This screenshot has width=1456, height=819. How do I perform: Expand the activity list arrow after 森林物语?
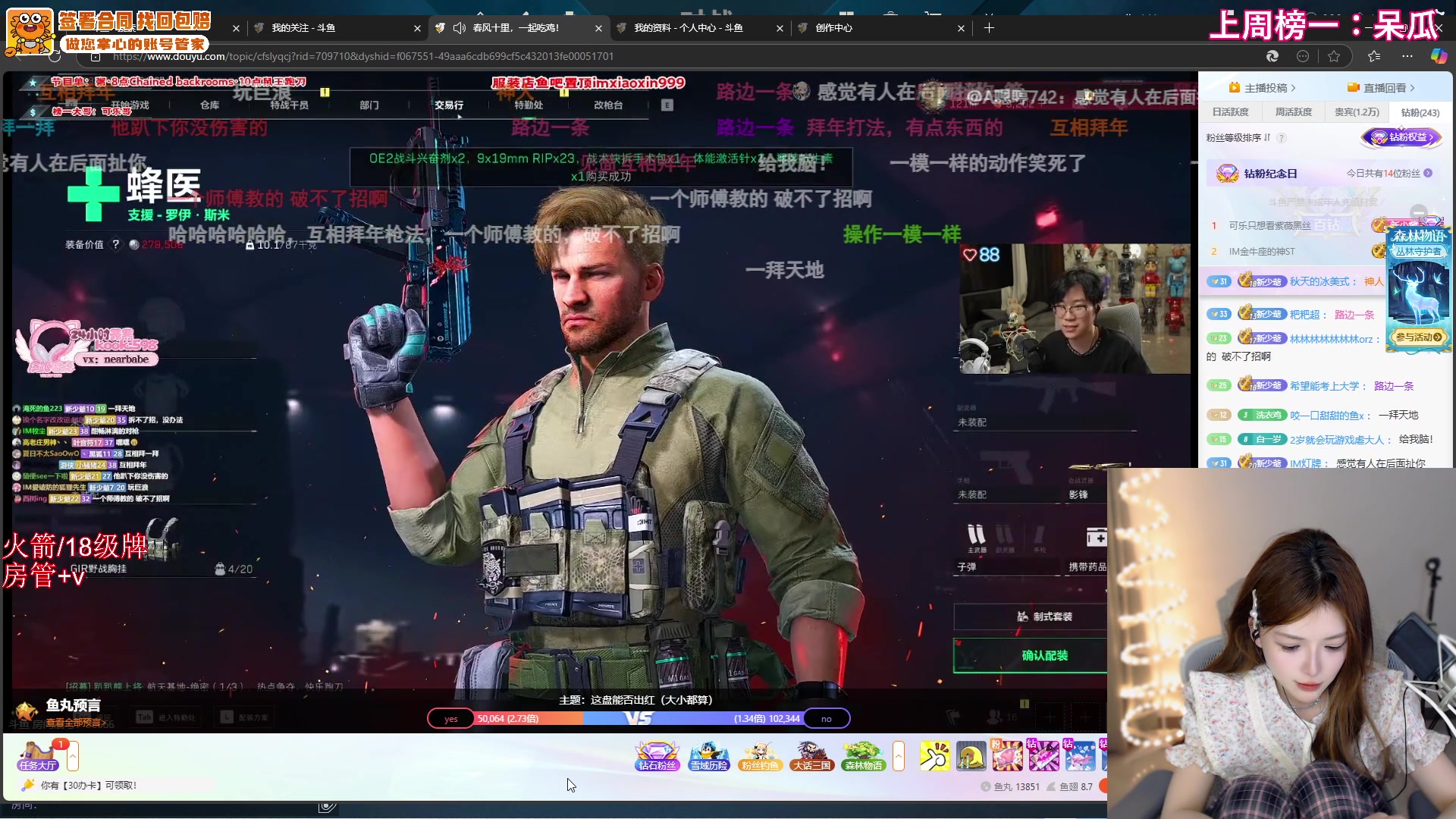pyautogui.click(x=899, y=756)
